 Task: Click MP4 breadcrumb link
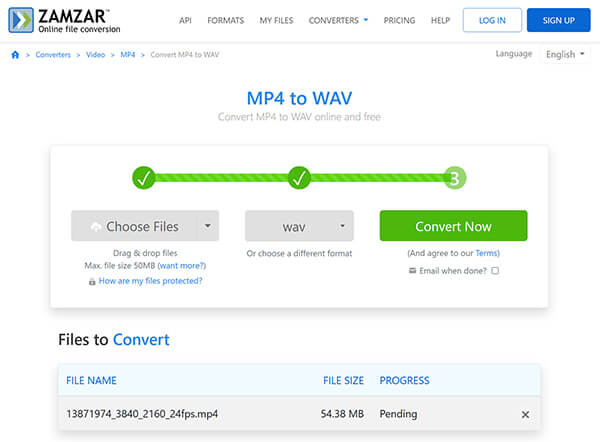(128, 55)
